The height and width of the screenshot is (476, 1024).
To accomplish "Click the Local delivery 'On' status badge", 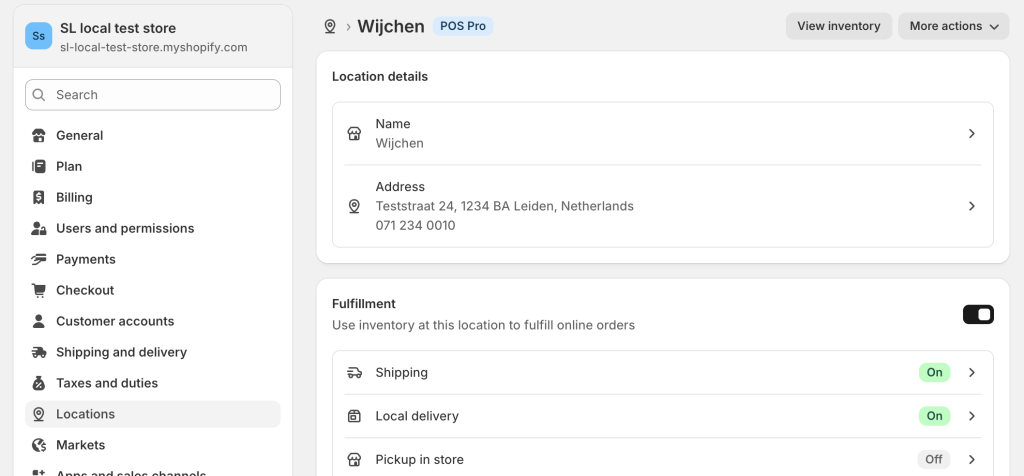I will 934,416.
